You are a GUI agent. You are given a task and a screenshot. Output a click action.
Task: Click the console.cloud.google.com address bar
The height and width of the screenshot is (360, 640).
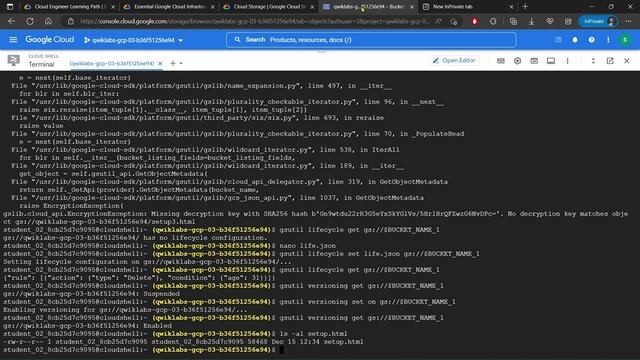pos(255,21)
